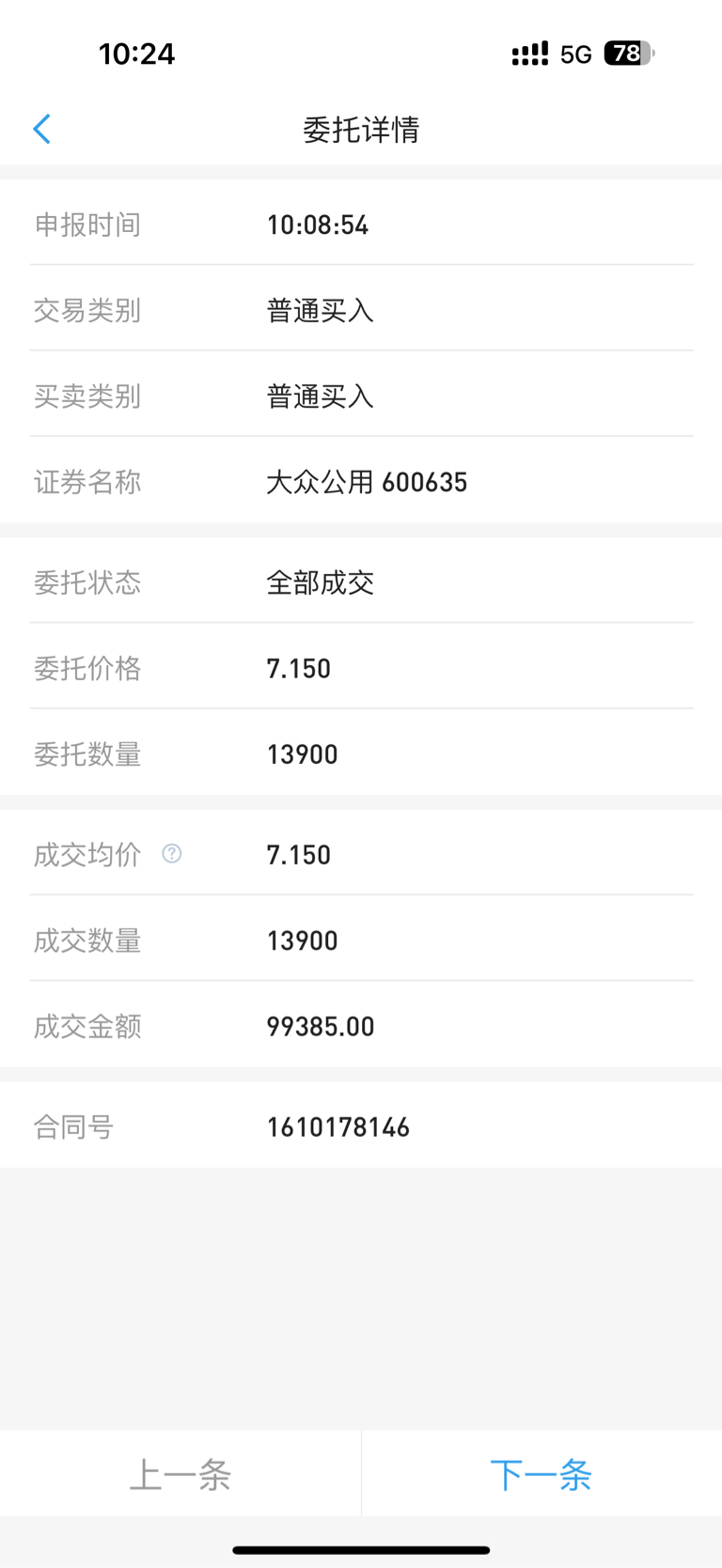Tap the battery indicator showing 78
Image resolution: width=722 pixels, height=1568 pixels.
tap(629, 54)
